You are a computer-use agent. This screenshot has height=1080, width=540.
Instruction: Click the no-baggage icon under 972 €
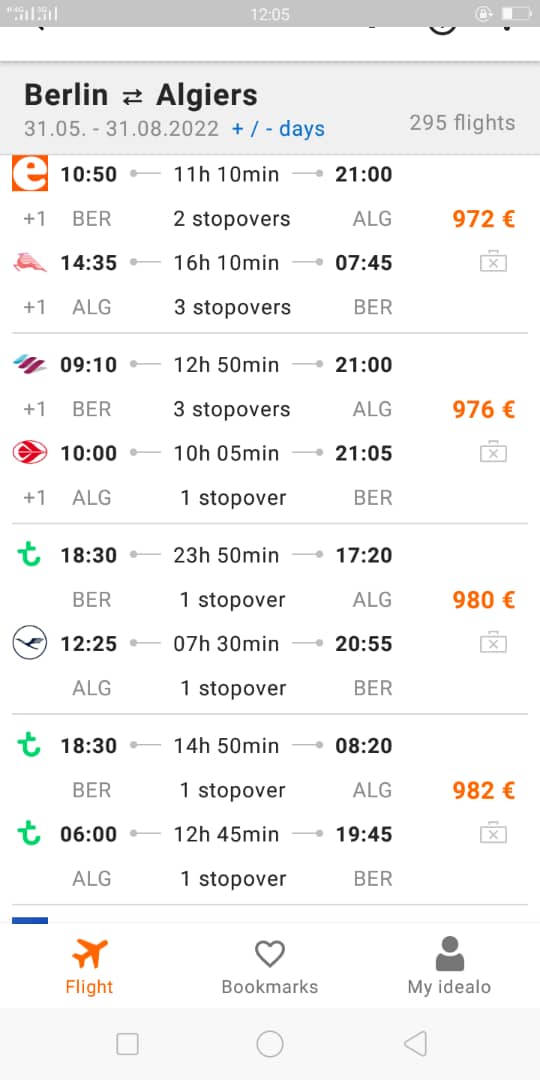[x=493, y=262]
